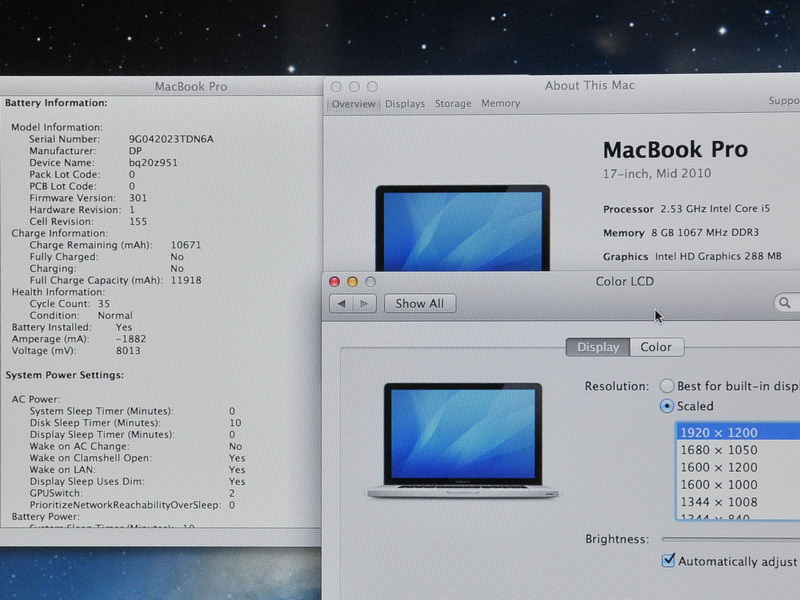Image resolution: width=800 pixels, height=600 pixels.
Task: Click Memory 8 GB 1067 MHz DDR3
Action: pyautogui.click(x=681, y=233)
